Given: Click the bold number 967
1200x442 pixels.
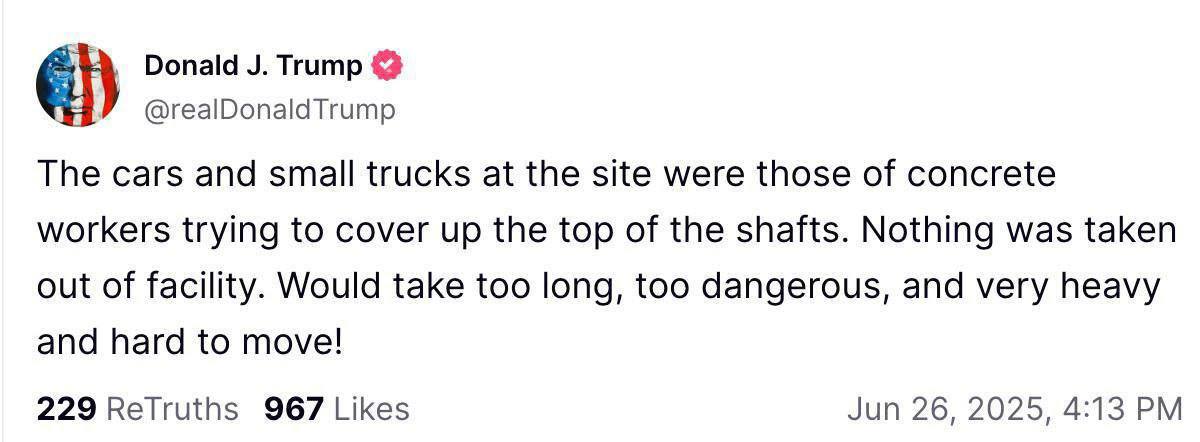Looking at the screenshot, I should tap(293, 409).
